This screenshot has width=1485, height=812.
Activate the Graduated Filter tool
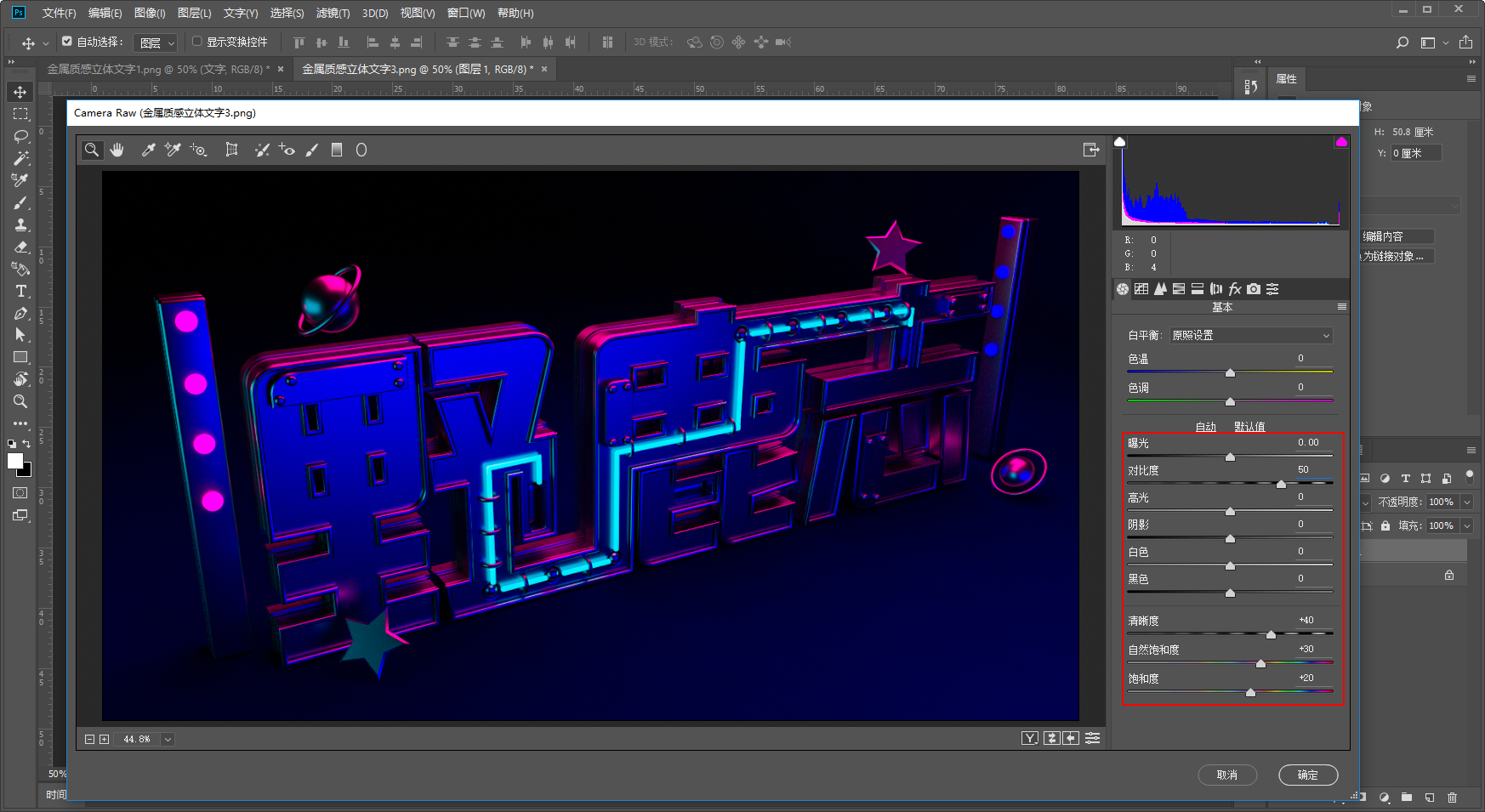(337, 150)
